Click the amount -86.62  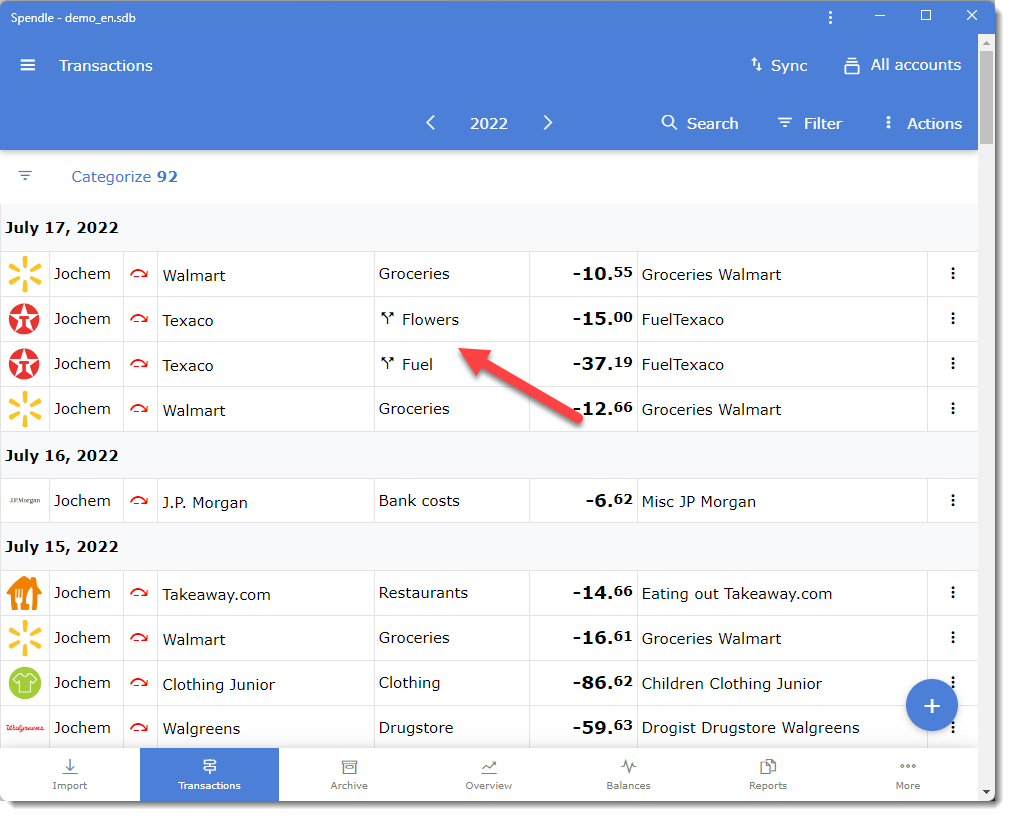point(602,682)
